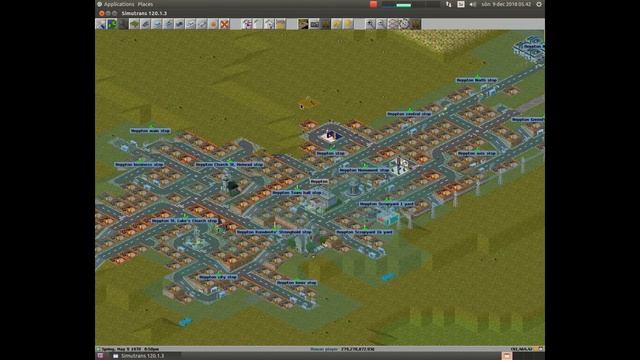The height and width of the screenshot is (360, 640).
Task: Open line management toolbar icon
Action: [x=247, y=24]
